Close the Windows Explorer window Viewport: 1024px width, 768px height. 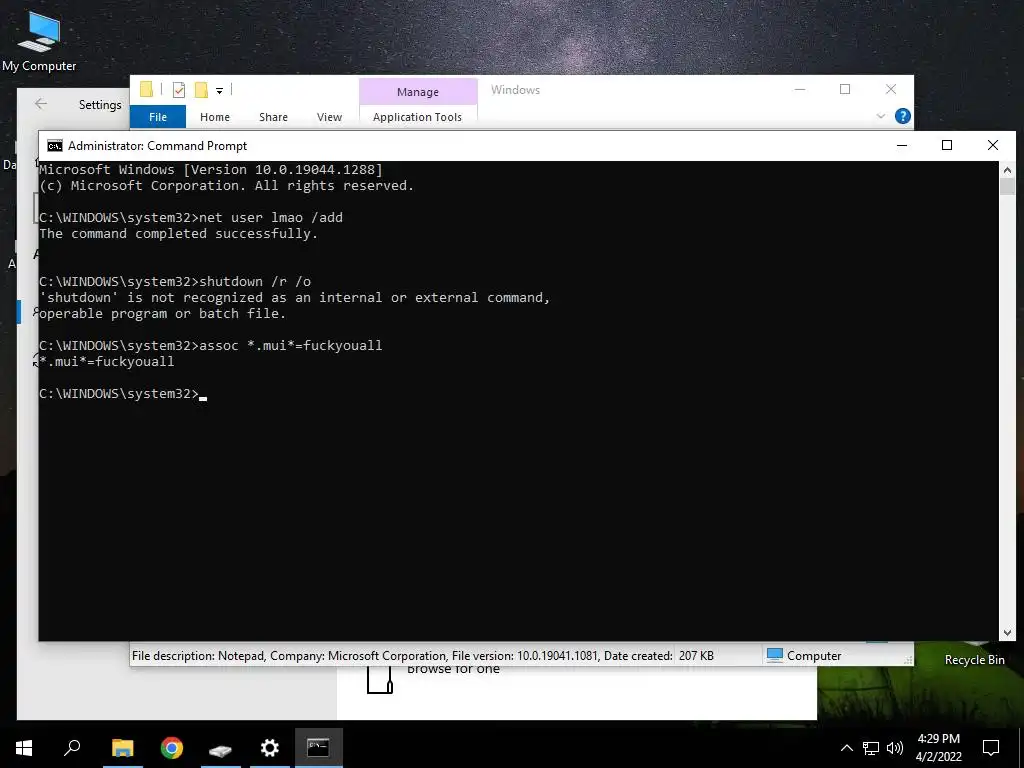pyautogui.click(x=891, y=89)
